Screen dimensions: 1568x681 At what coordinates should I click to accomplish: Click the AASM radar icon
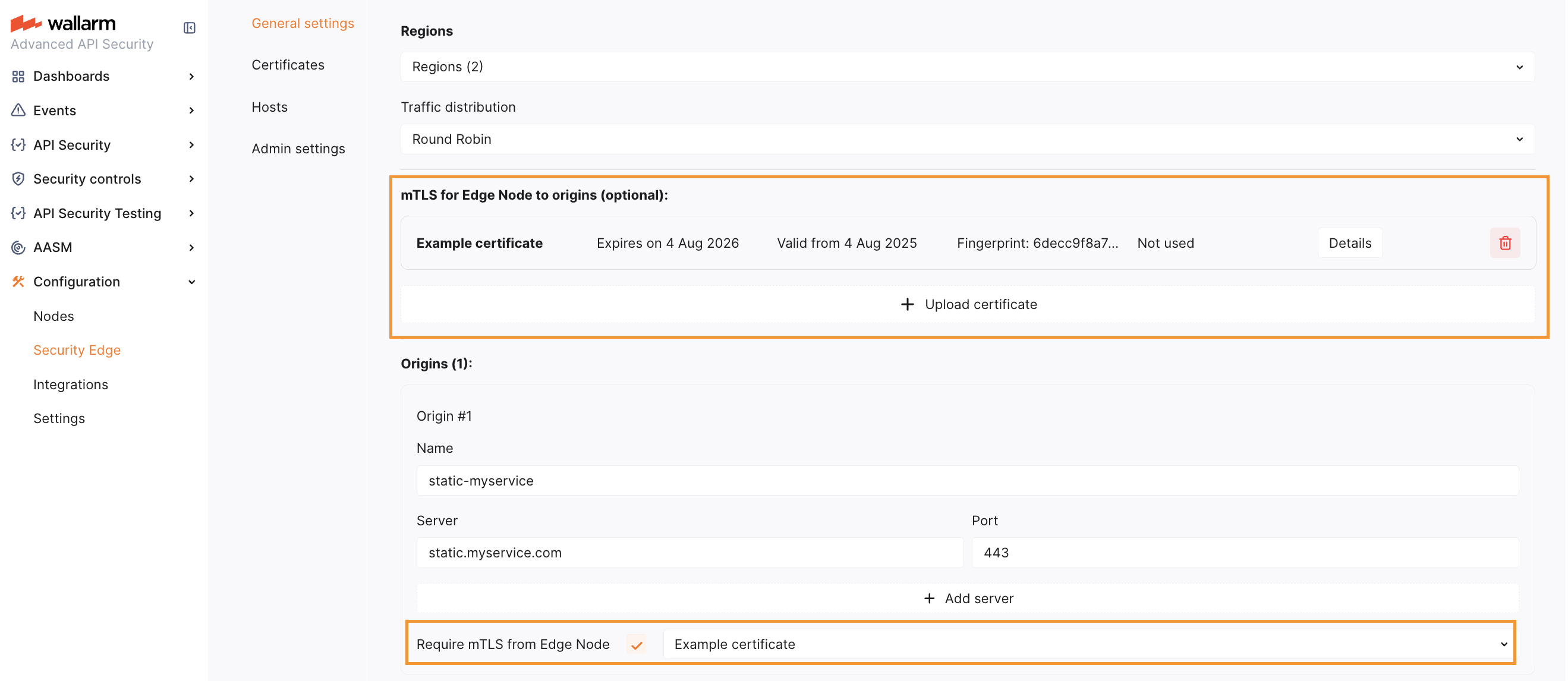[18, 247]
